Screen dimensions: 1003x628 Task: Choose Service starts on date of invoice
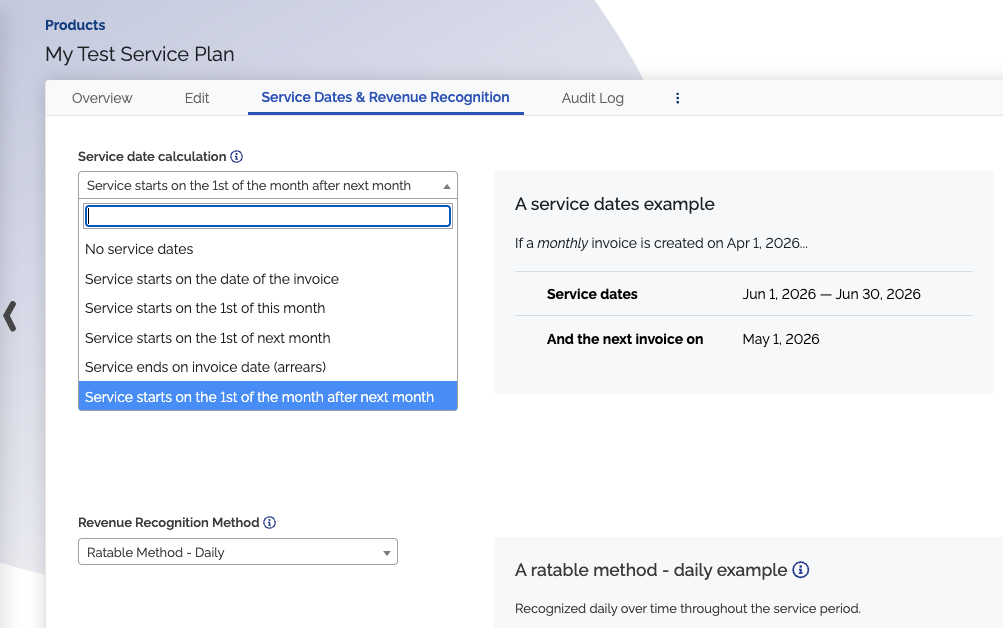(x=212, y=279)
